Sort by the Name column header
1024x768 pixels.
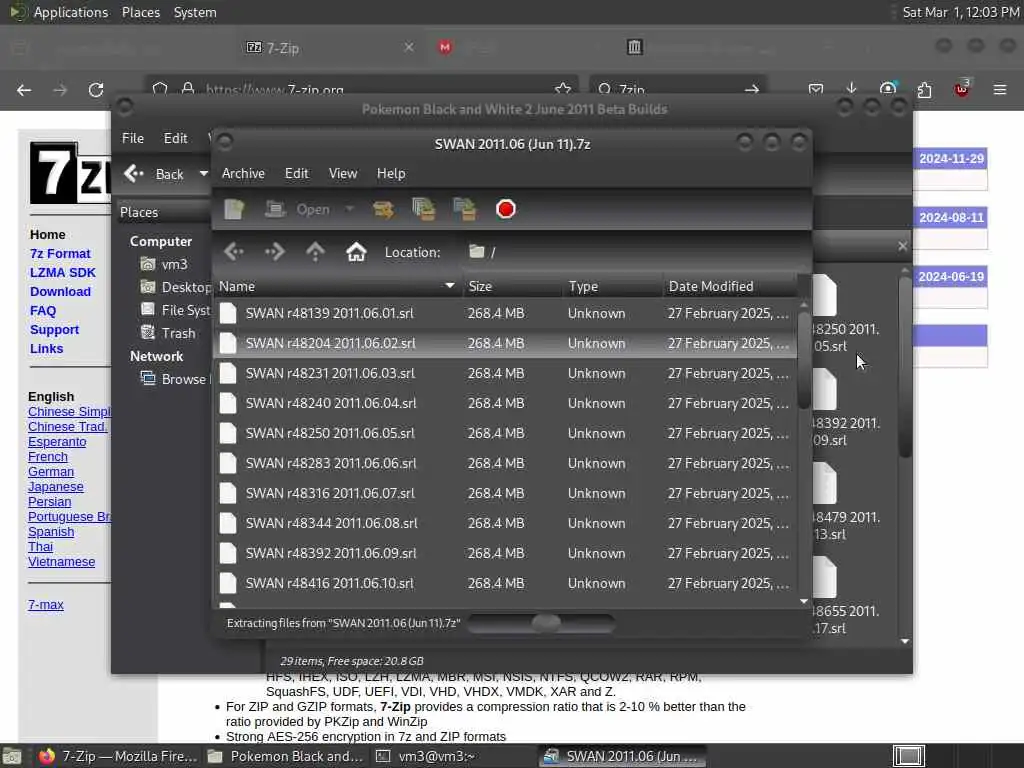coord(337,287)
